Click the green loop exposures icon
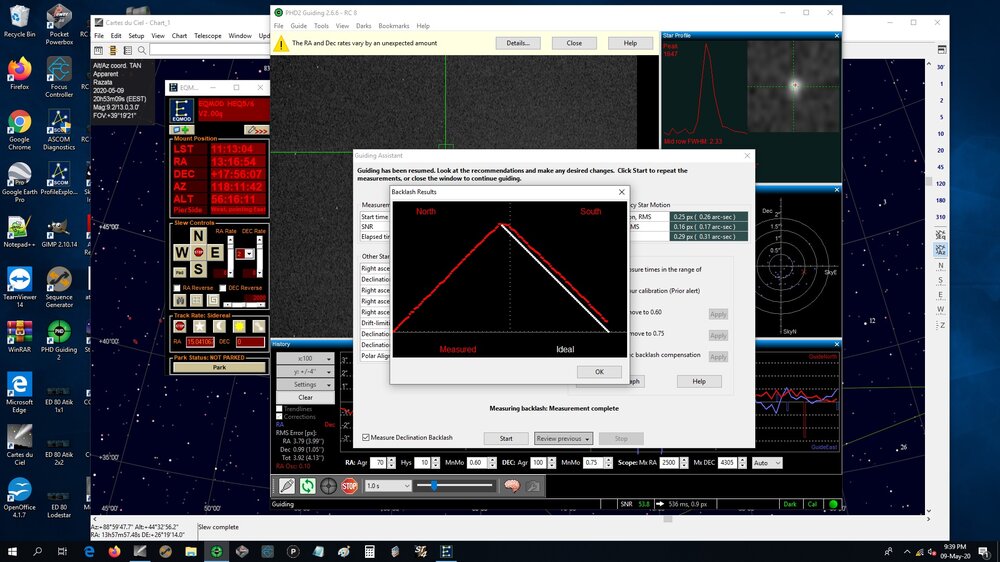 click(x=308, y=486)
